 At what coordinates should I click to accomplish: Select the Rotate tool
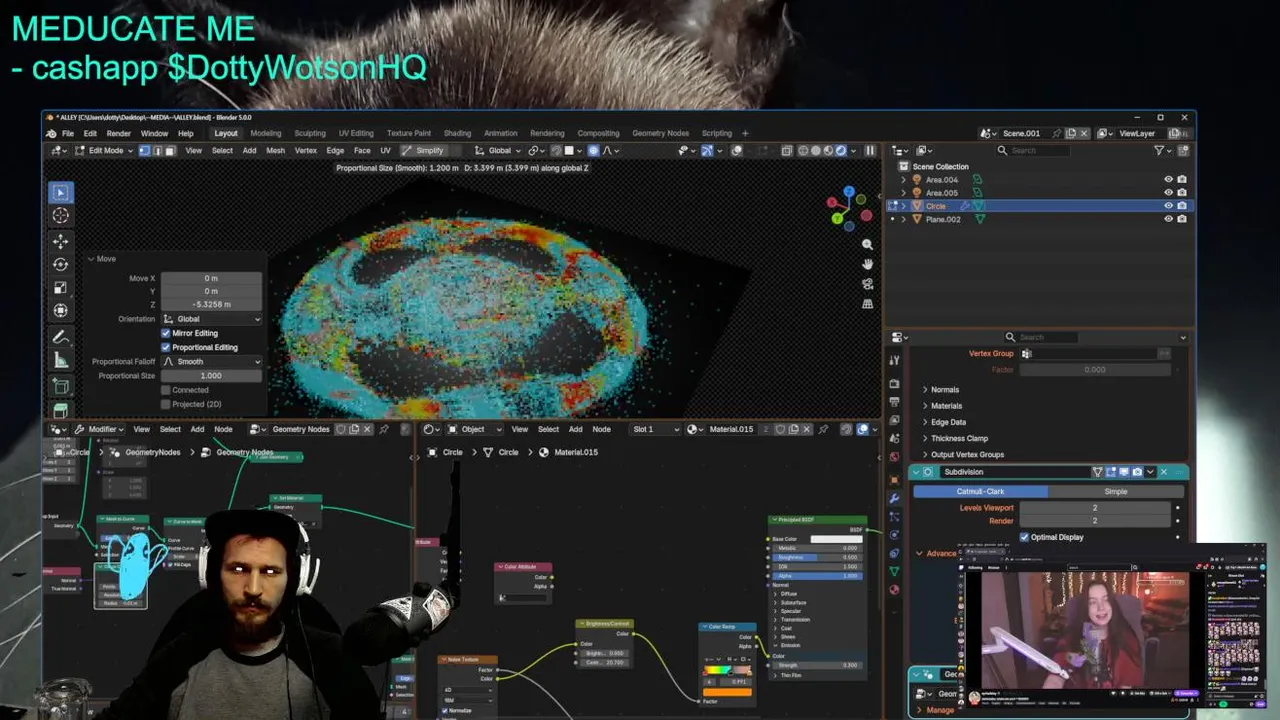61,264
